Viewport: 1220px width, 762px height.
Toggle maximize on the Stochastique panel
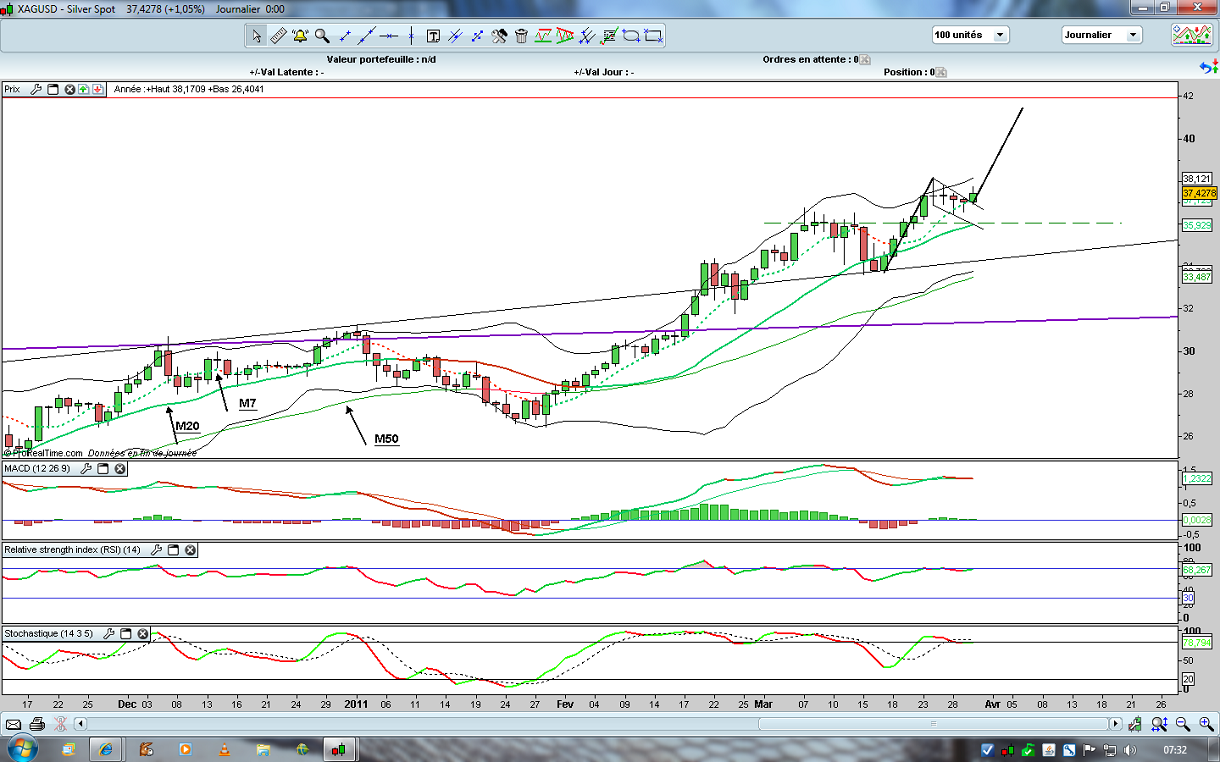click(x=126, y=634)
